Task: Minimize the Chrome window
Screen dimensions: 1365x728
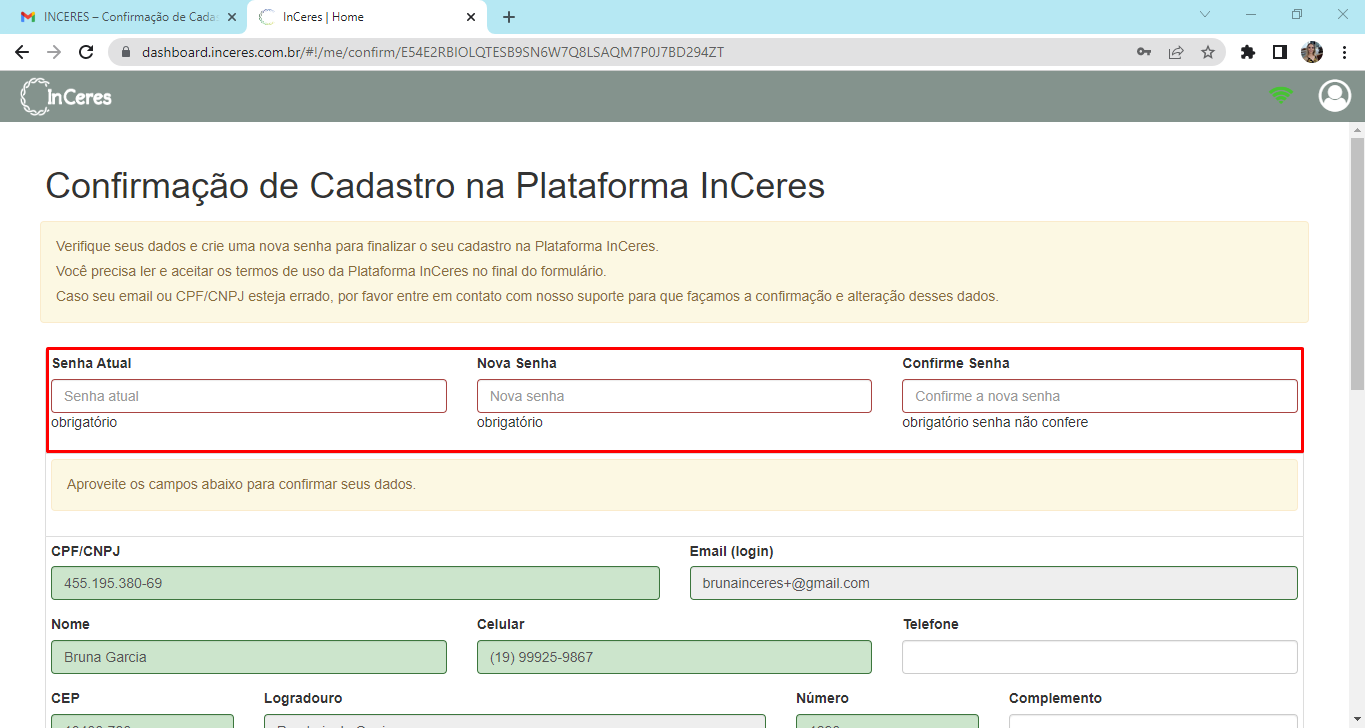Action: click(x=1250, y=14)
